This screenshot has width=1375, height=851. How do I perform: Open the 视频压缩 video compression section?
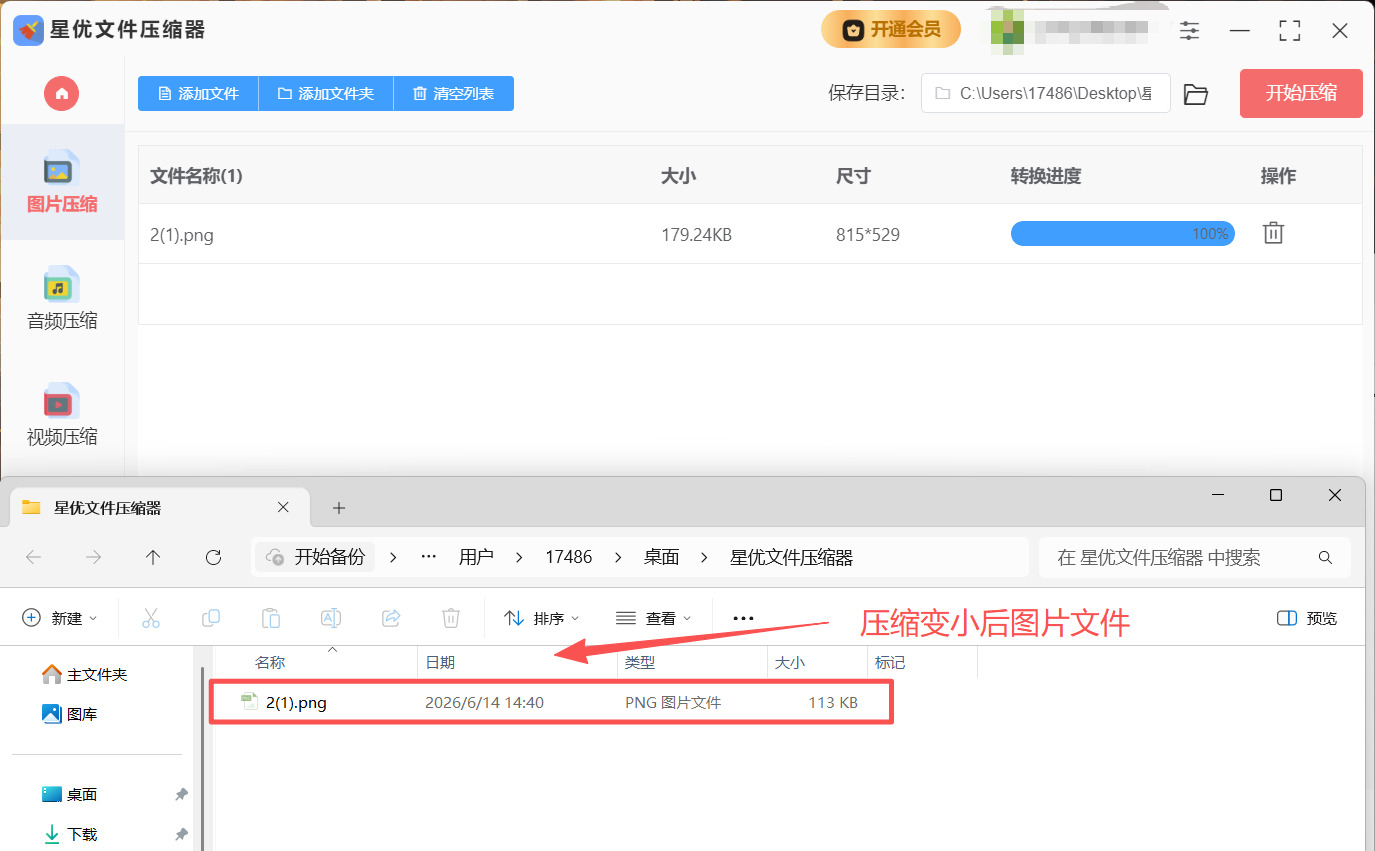tap(61, 414)
